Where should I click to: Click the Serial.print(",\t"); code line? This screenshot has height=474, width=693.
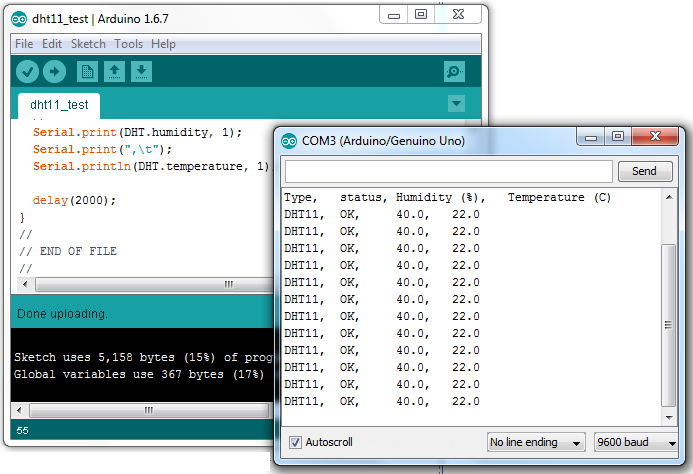pyautogui.click(x=102, y=149)
